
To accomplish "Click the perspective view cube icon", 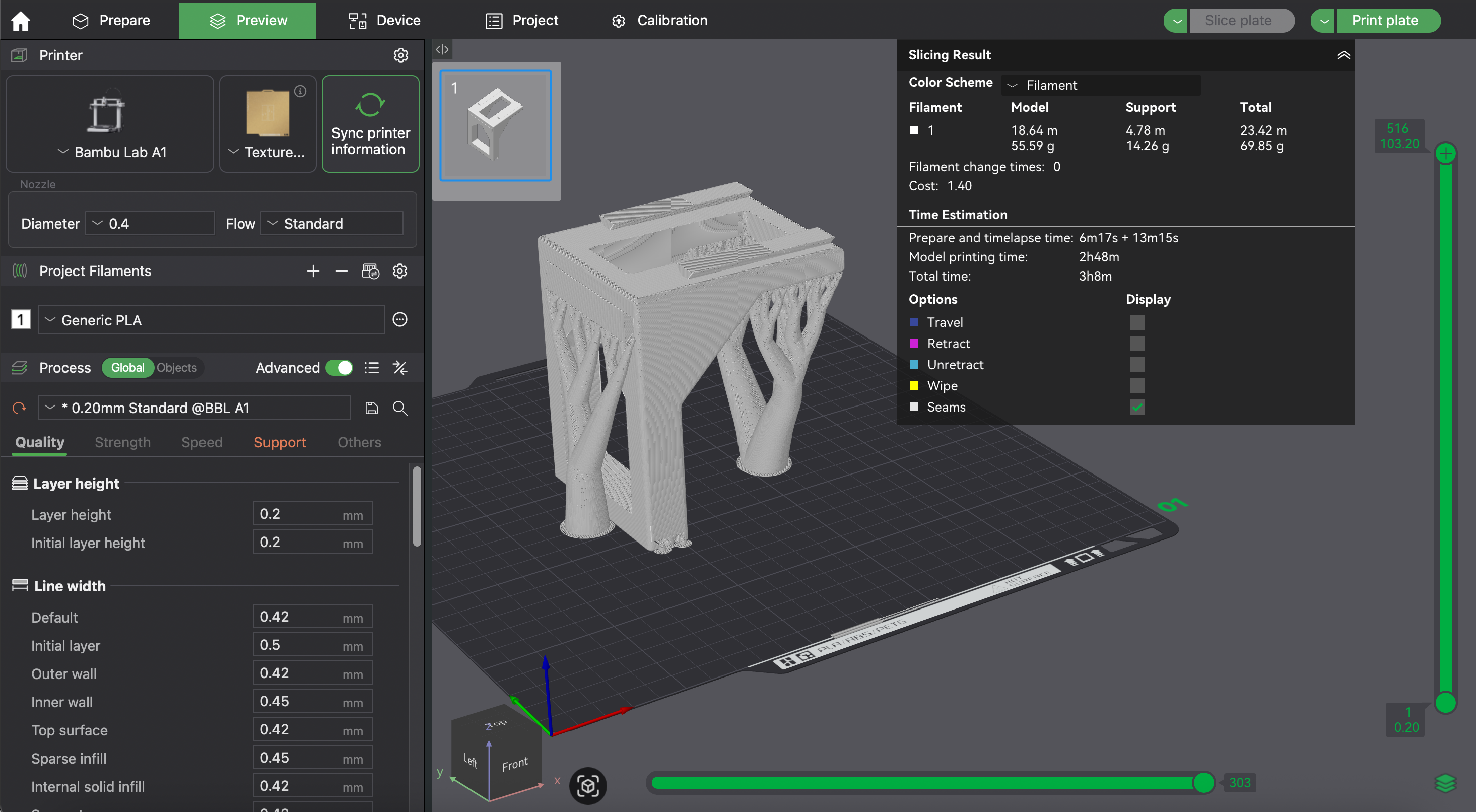I will click(588, 786).
